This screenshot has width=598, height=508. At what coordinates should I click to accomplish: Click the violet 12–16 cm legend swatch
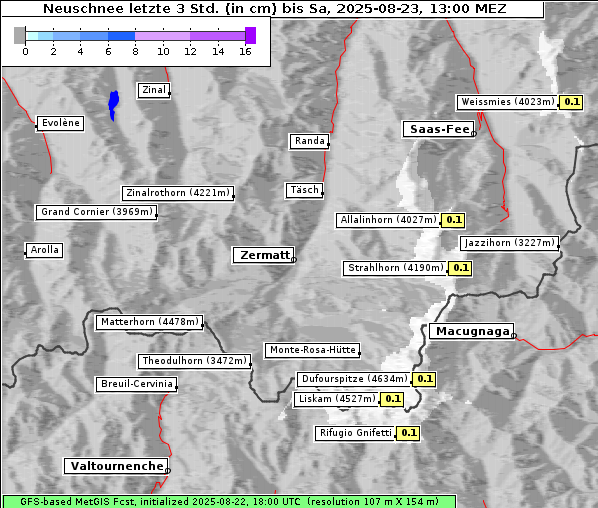pyautogui.click(x=217, y=36)
